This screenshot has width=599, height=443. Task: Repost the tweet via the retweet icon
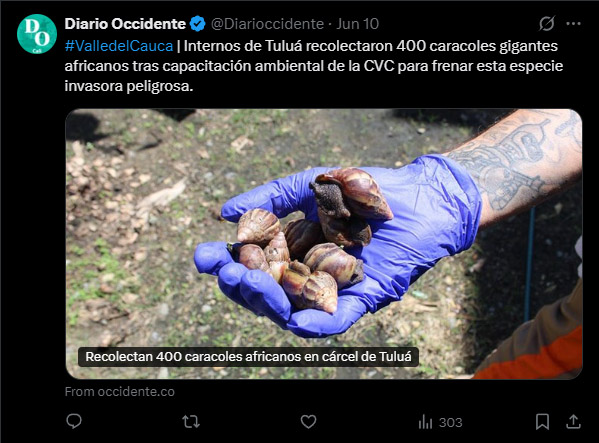191,422
